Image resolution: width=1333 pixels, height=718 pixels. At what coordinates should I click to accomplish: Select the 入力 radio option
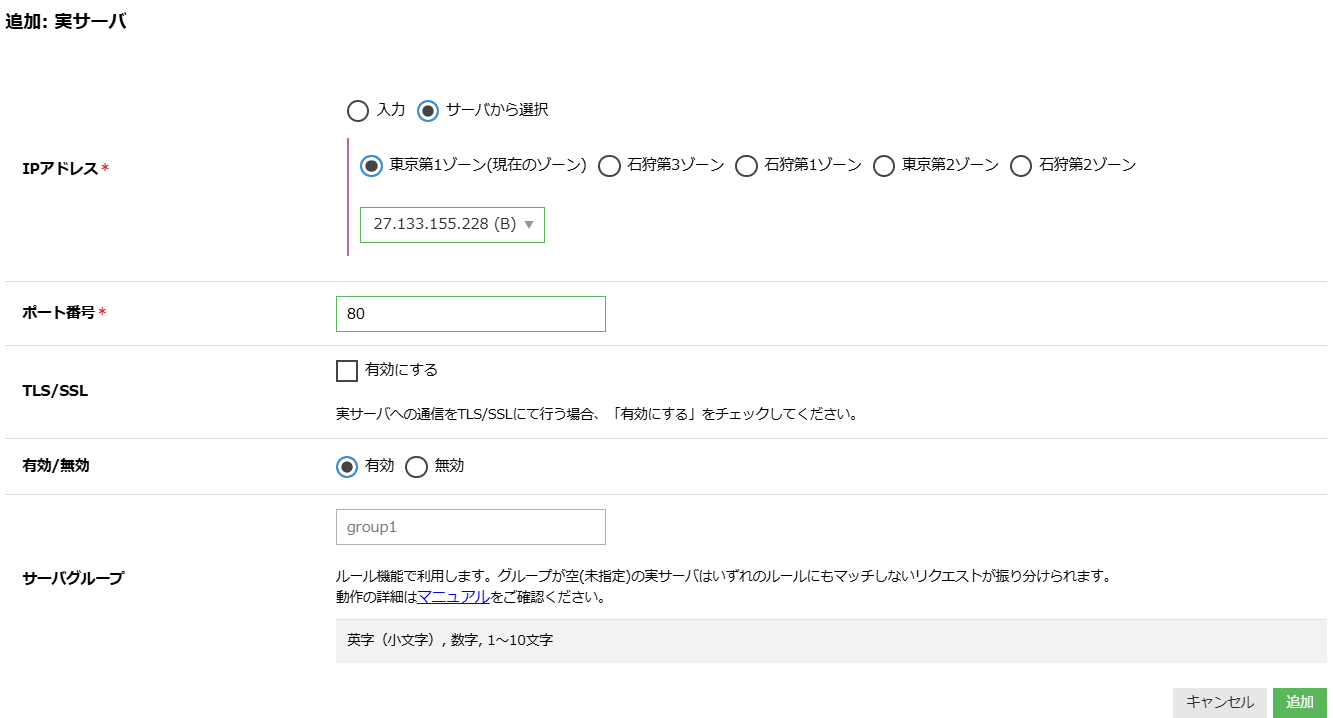357,111
